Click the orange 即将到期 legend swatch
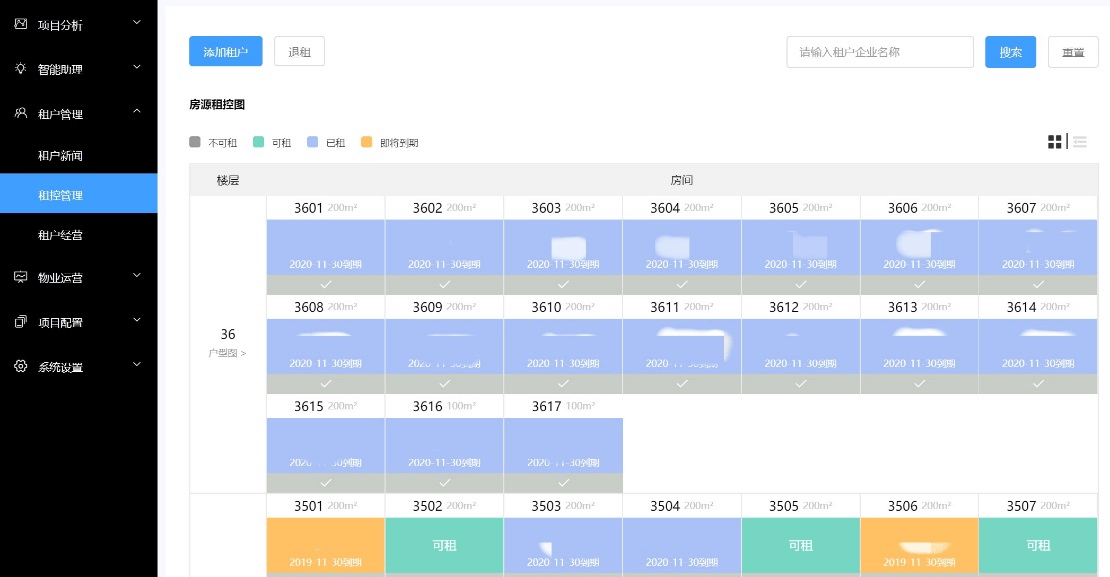Image resolution: width=1110 pixels, height=577 pixels. click(366, 142)
